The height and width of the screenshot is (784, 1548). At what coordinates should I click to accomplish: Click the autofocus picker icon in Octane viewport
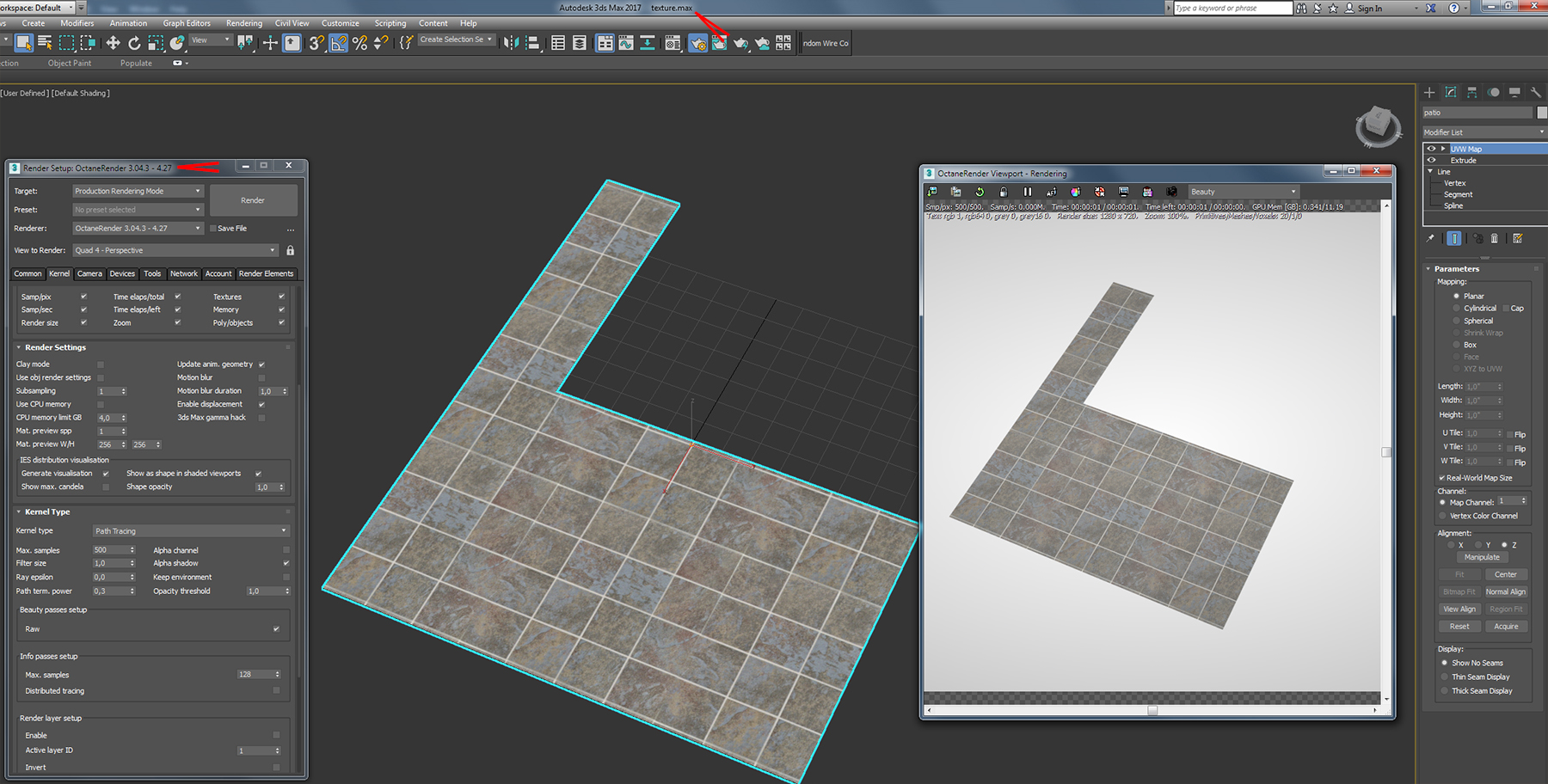[x=1051, y=192]
